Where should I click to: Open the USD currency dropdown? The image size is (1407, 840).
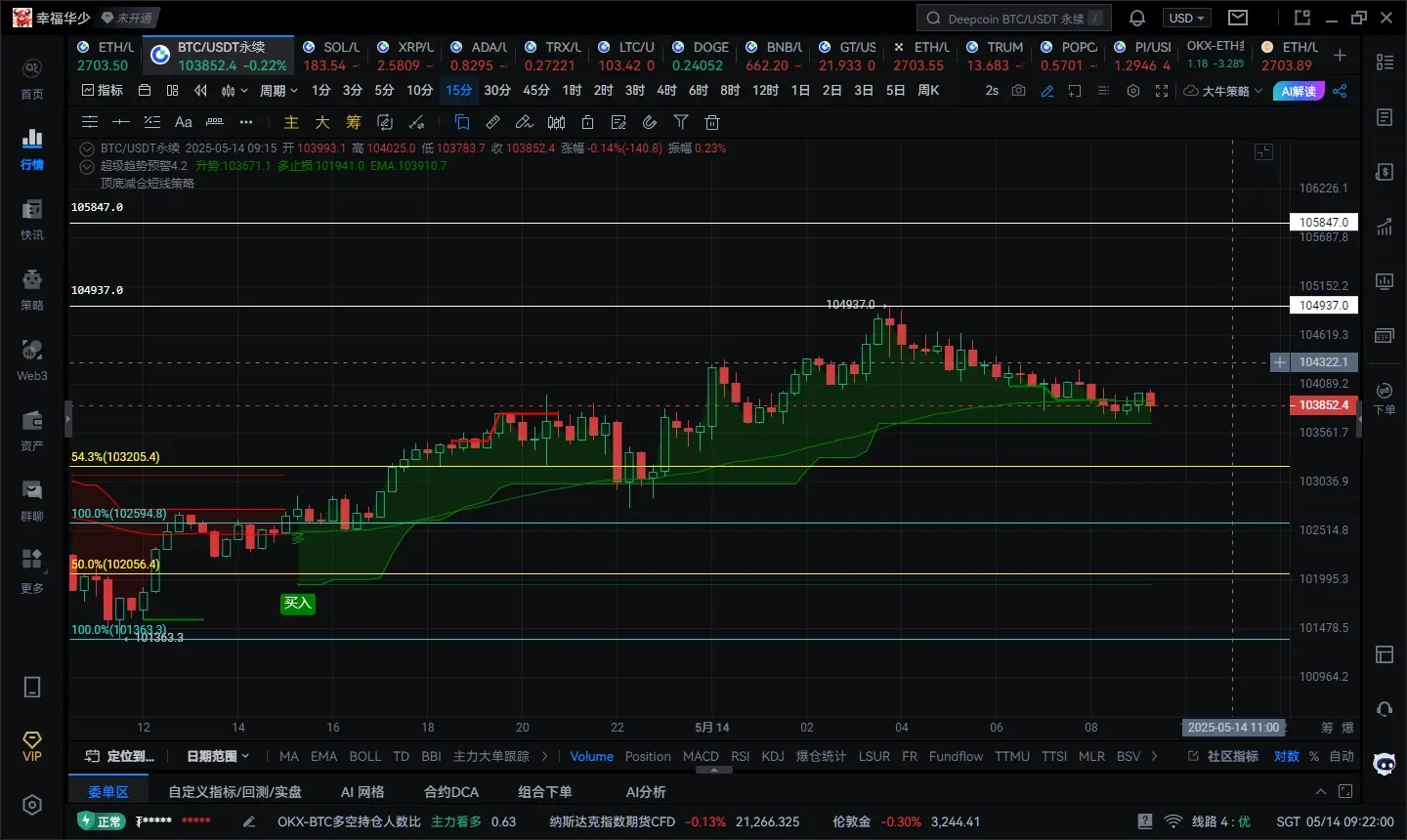click(1187, 18)
